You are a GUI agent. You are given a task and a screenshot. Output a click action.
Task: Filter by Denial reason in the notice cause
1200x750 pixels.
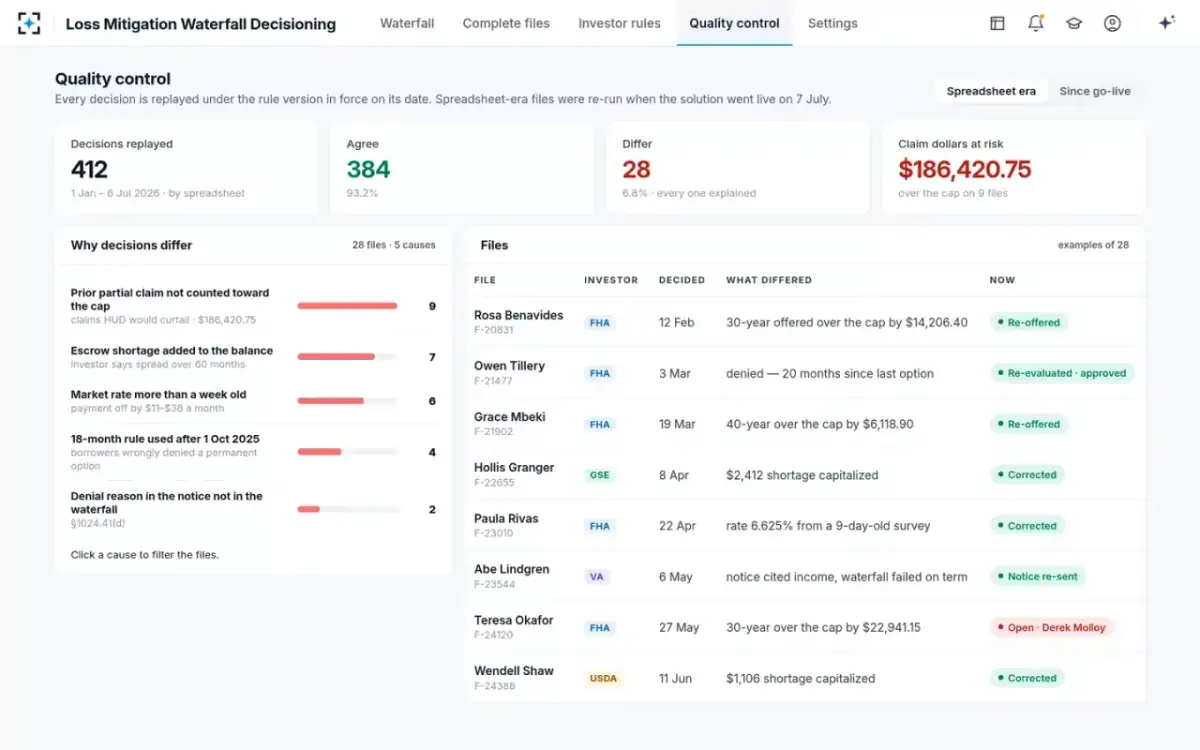tap(253, 509)
